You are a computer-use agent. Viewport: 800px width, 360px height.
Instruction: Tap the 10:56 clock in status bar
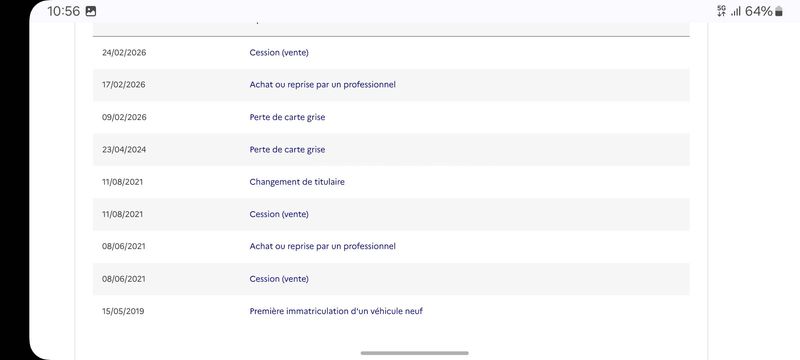point(64,11)
